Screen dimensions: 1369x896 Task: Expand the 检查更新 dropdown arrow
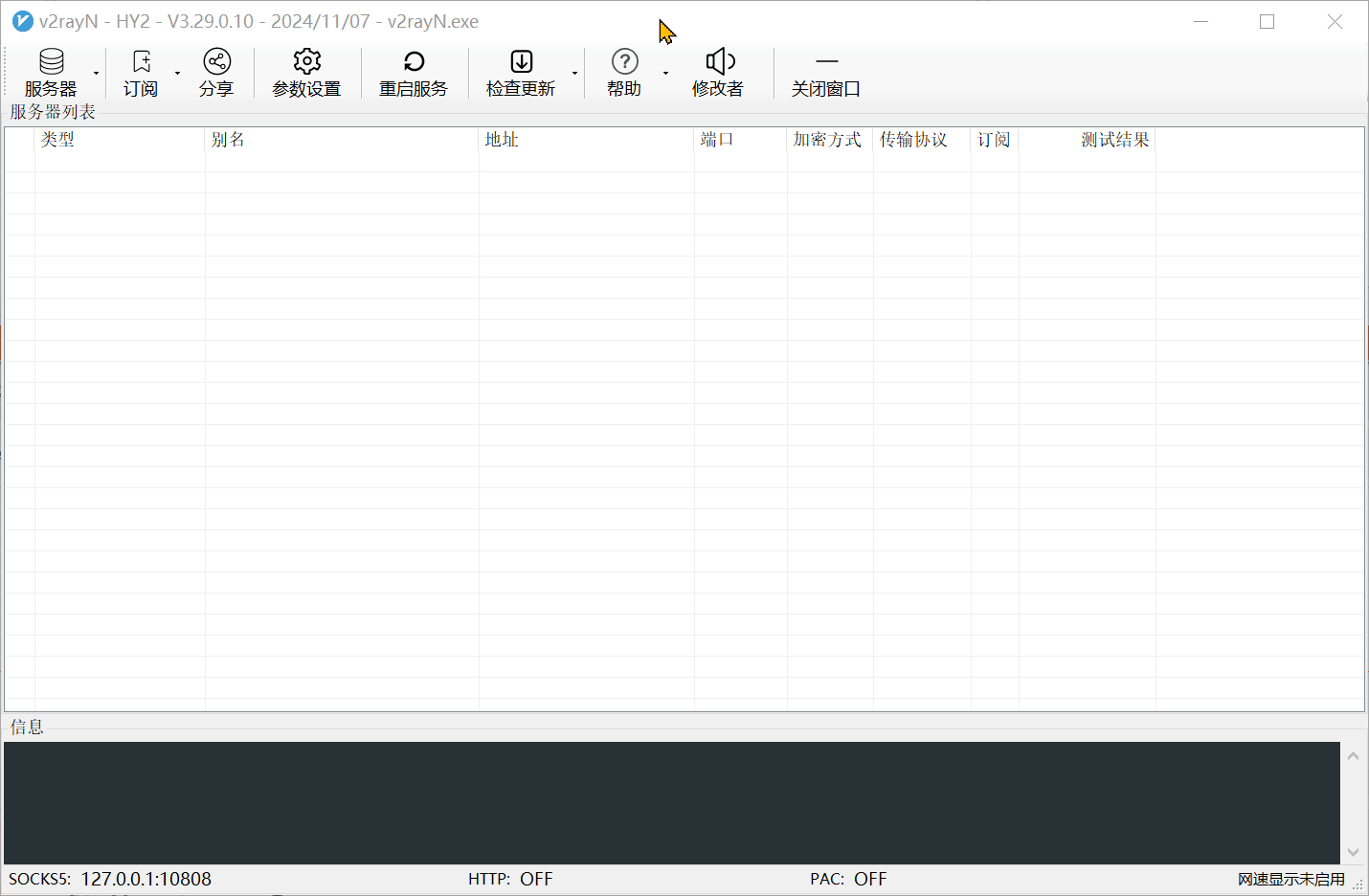pos(574,74)
